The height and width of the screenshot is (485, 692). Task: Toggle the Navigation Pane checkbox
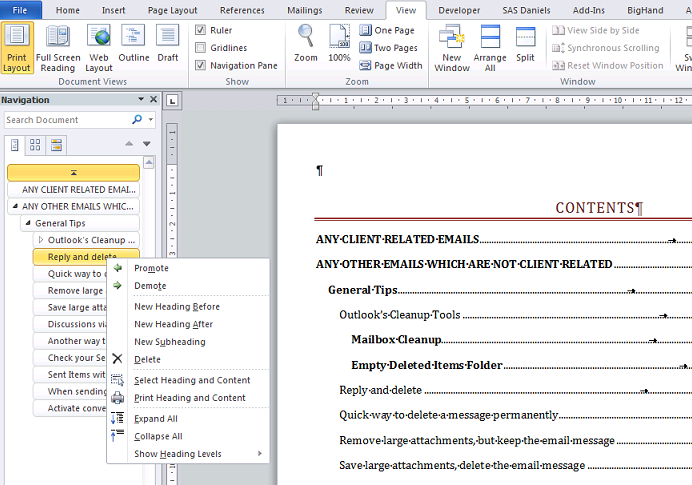coord(201,66)
